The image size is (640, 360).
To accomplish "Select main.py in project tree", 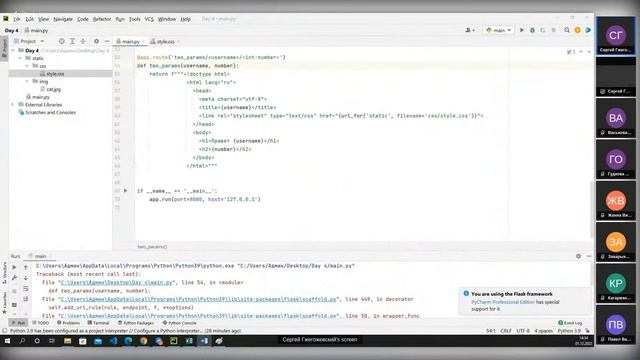I will pyautogui.click(x=40, y=97).
